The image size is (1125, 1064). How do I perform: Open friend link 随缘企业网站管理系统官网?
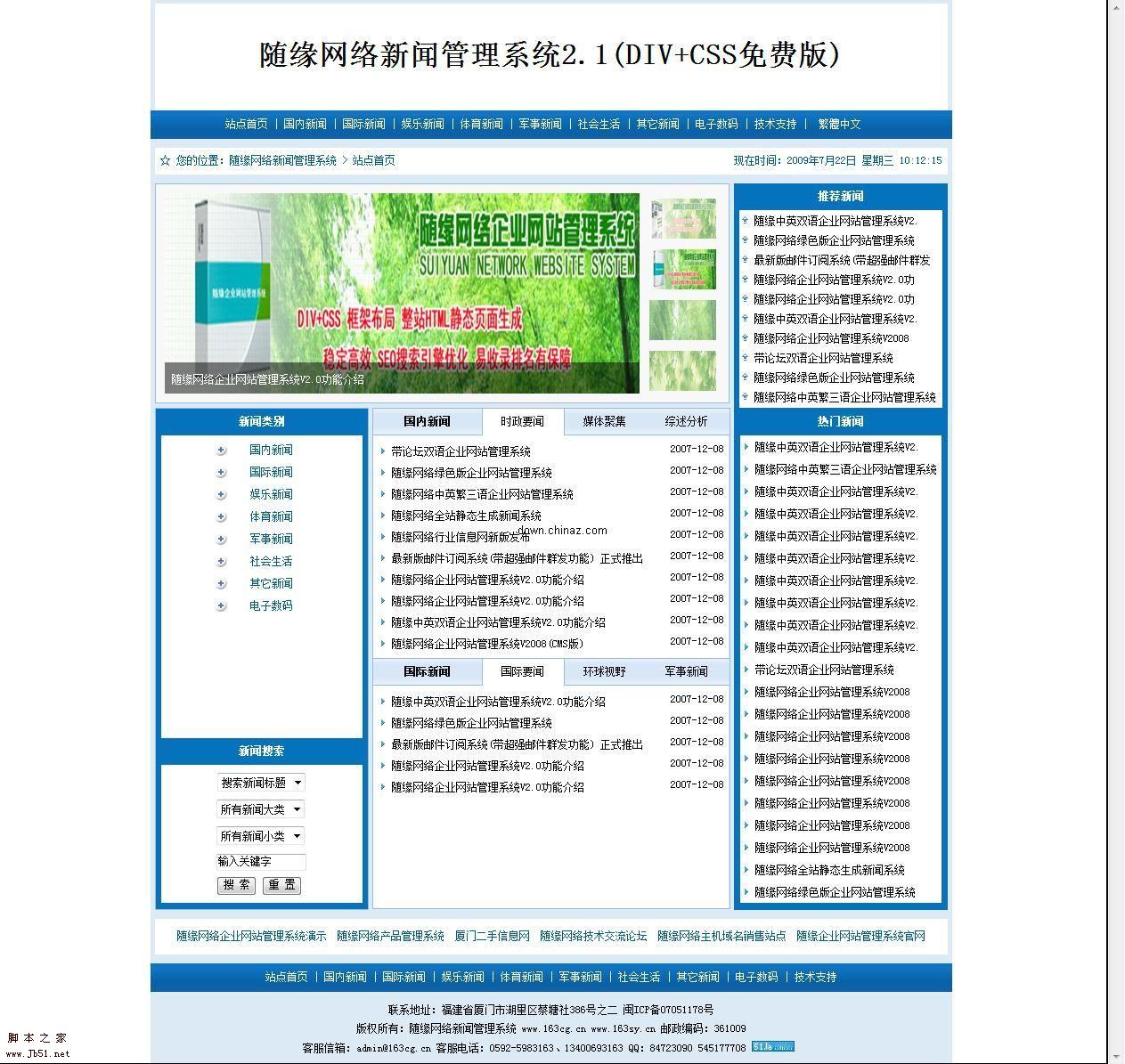point(860,936)
